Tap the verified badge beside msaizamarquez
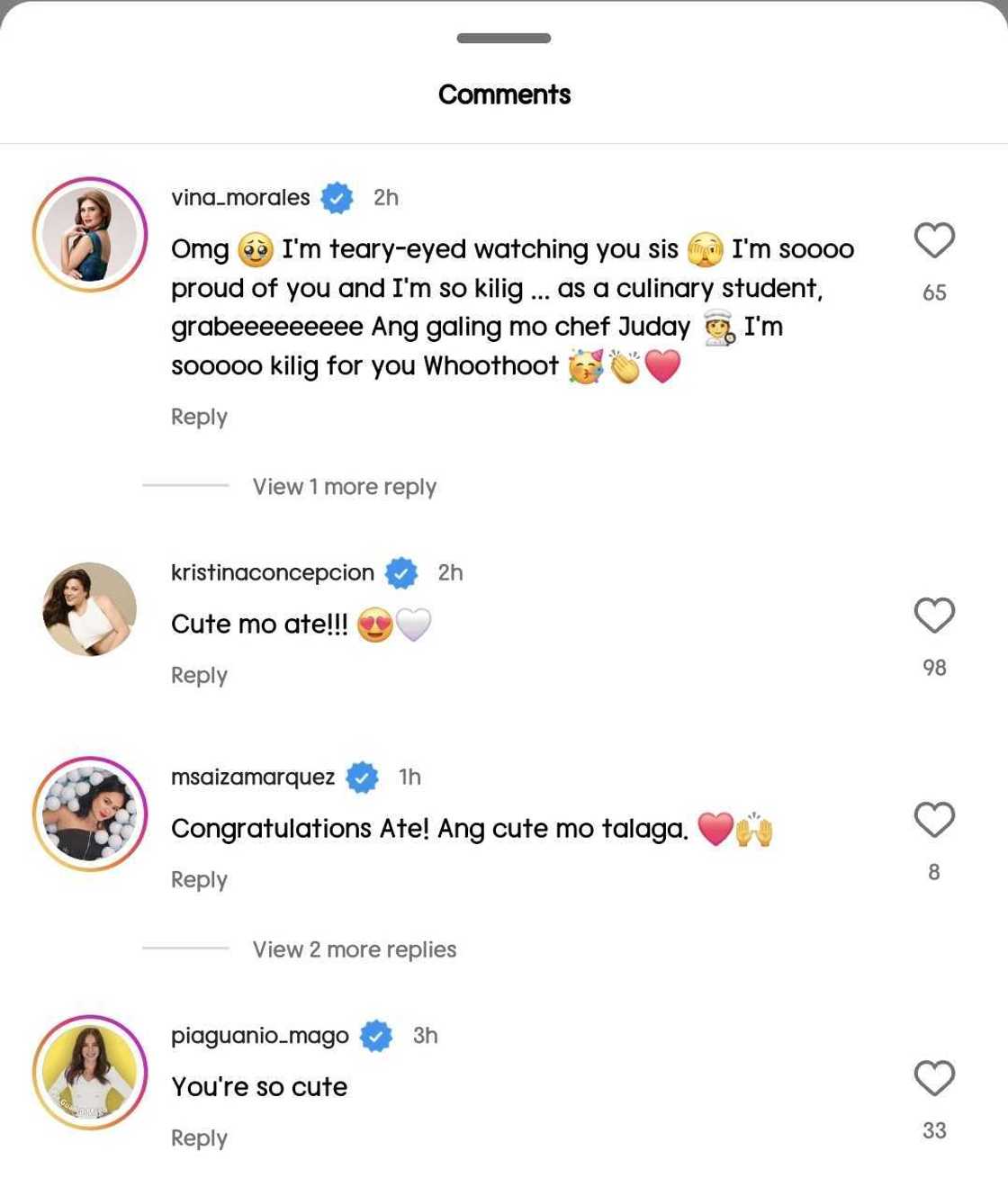Screen dimensions: 1008x1187 [x=362, y=777]
